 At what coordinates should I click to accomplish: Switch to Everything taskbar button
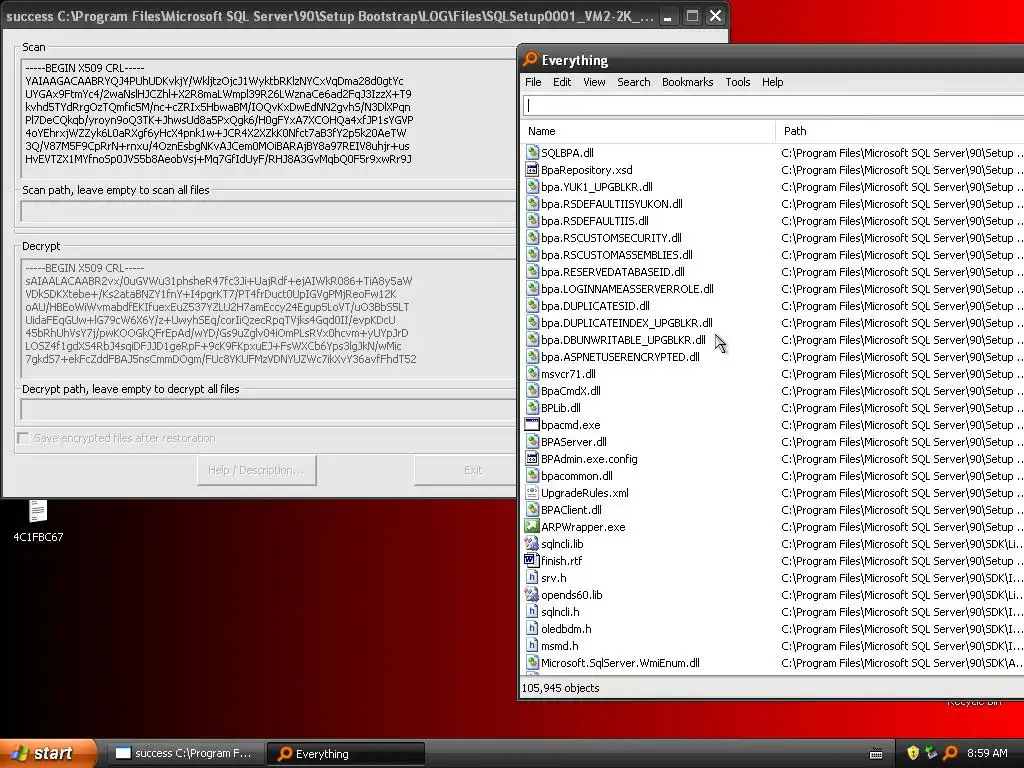[346, 754]
